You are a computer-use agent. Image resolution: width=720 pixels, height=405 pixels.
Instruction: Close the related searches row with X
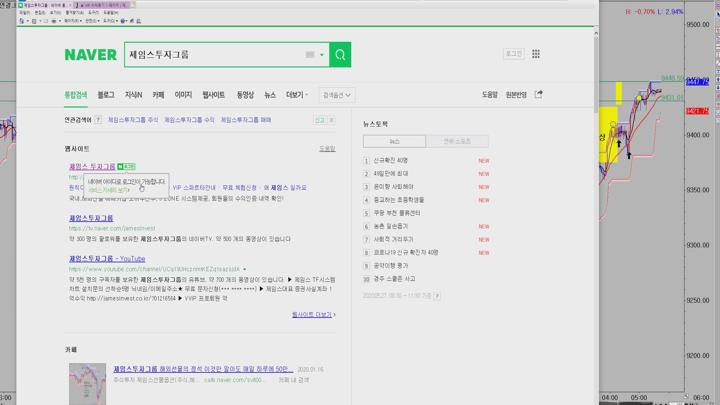pos(332,120)
